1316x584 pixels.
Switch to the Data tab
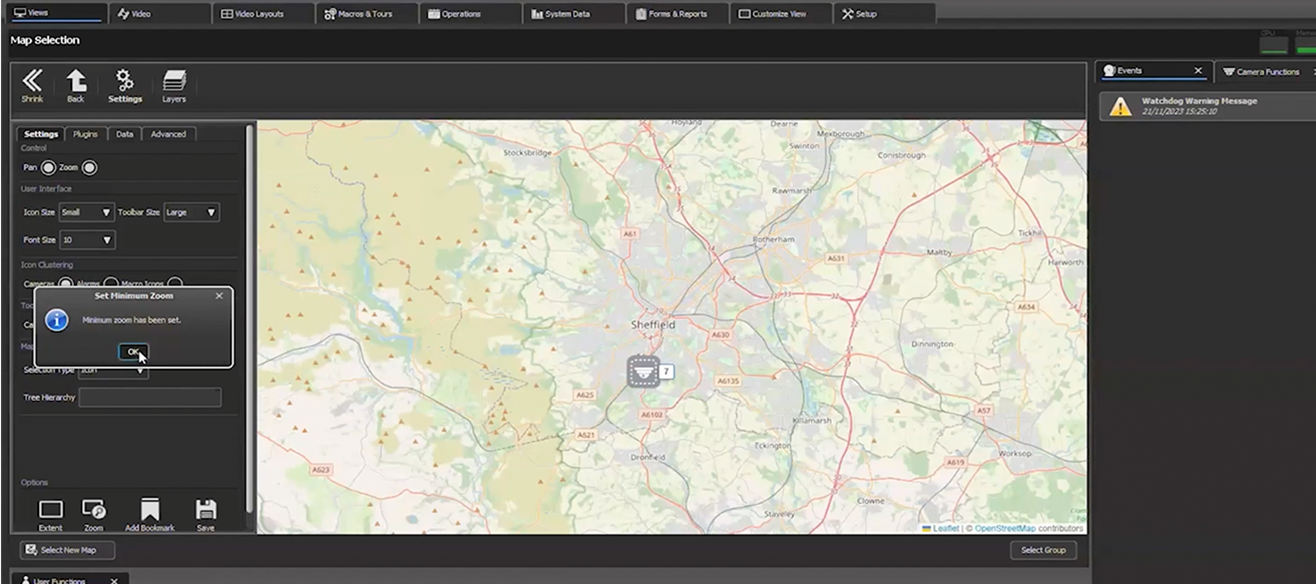[125, 134]
